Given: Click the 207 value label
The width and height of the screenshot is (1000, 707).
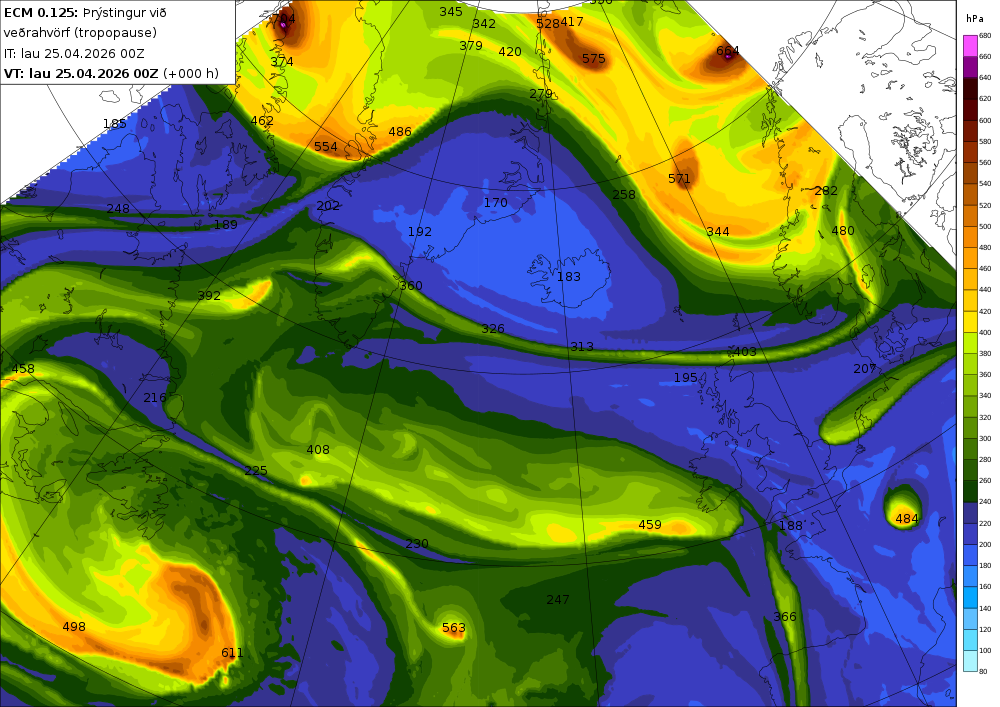Looking at the screenshot, I should click(x=865, y=368).
